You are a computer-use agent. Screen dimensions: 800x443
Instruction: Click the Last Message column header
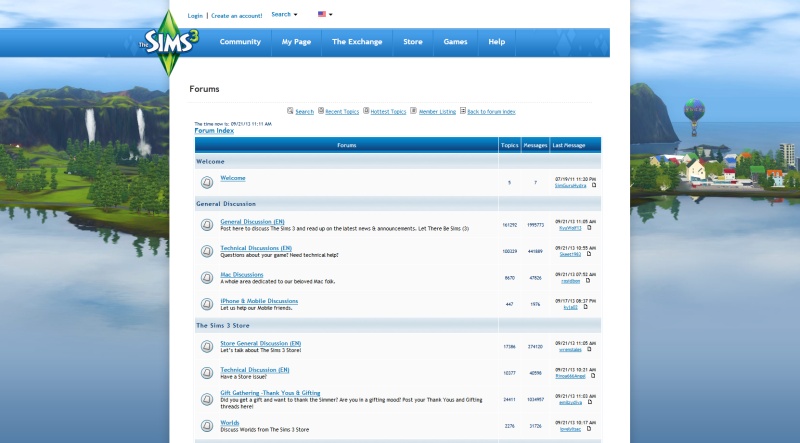point(569,145)
